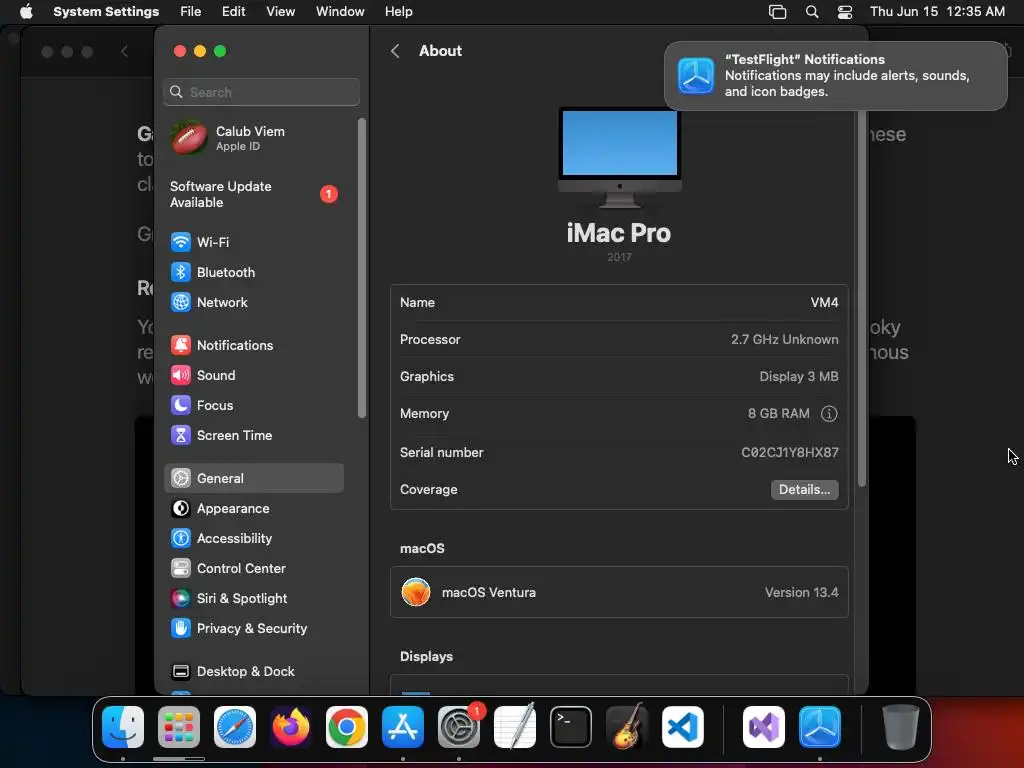Open System Settings app menu
The height and width of the screenshot is (768, 1024).
click(x=106, y=12)
